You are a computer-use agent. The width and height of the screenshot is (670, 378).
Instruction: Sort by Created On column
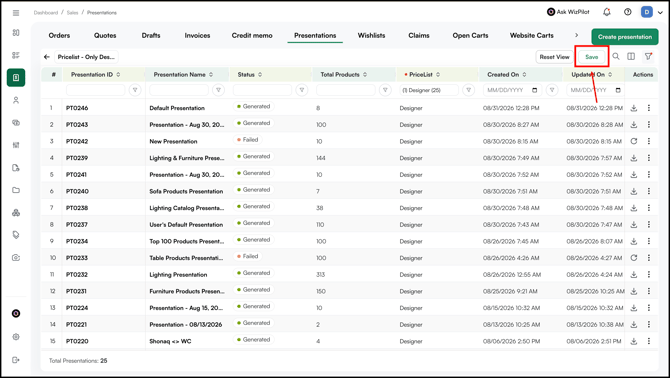524,75
